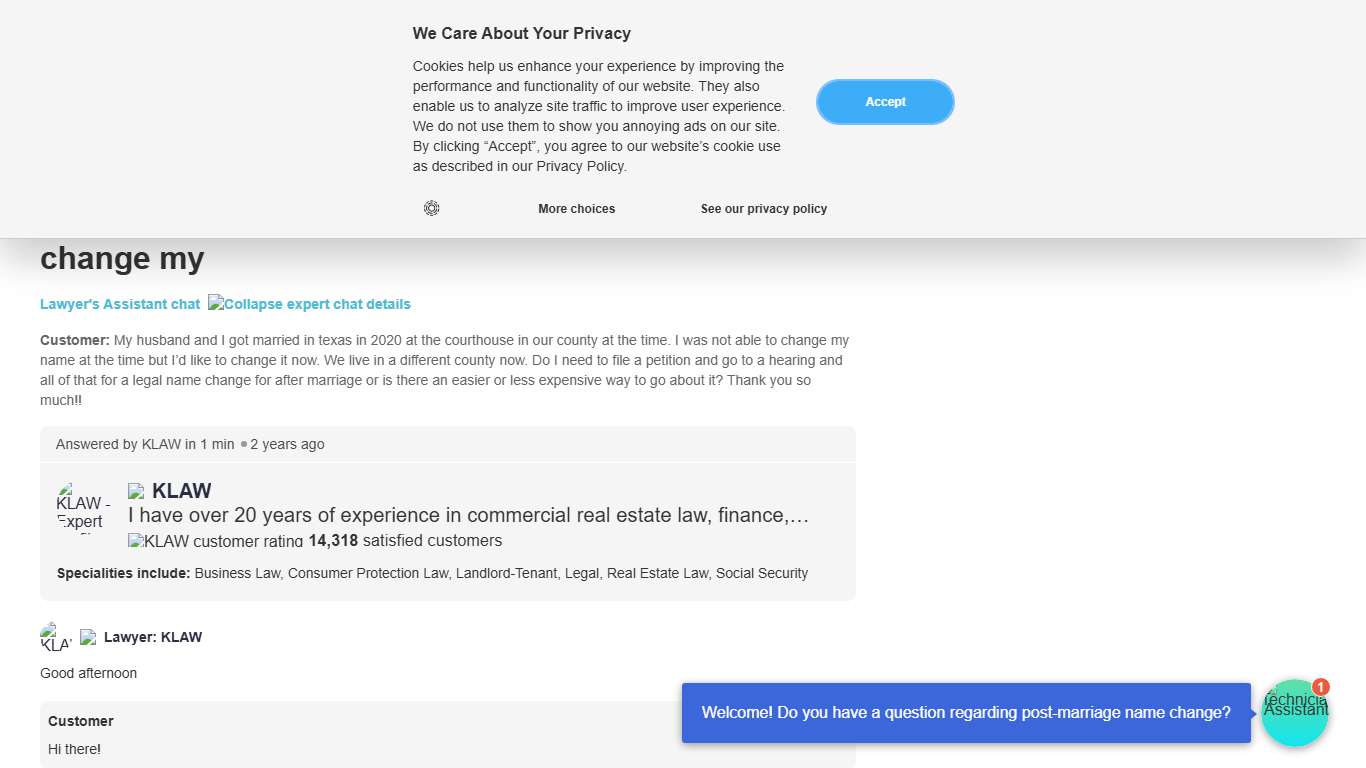Click the KLAW expert name heading
Viewport: 1366px width, 768px height.
(182, 491)
